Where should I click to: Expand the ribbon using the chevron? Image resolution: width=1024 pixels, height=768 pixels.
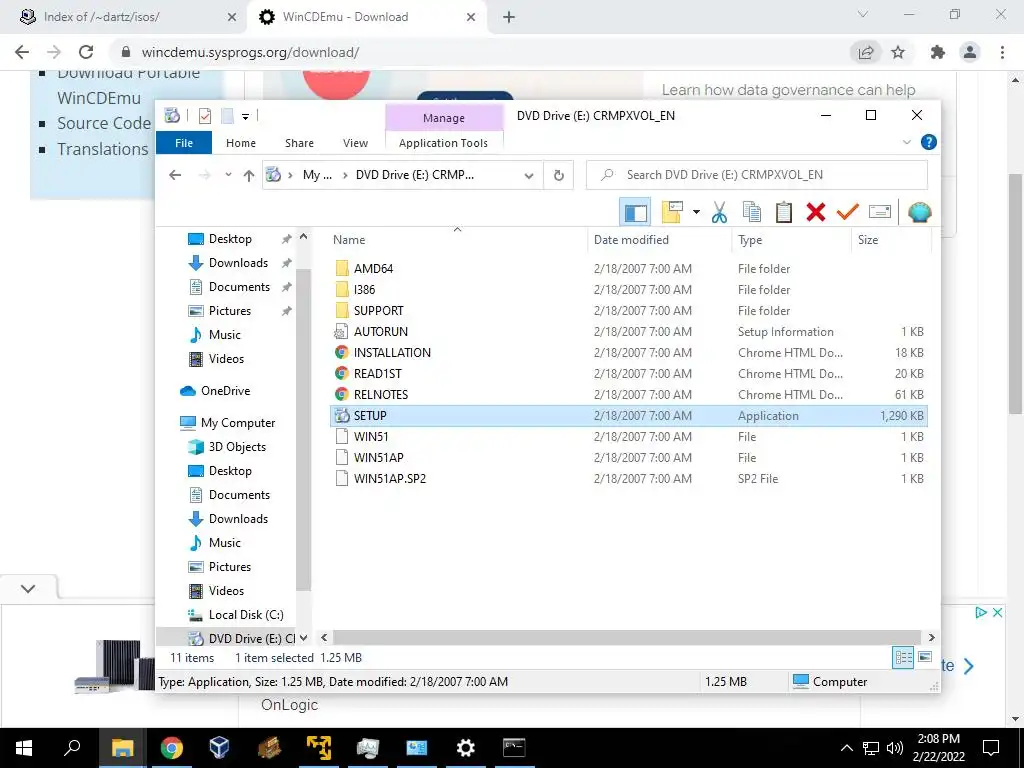[906, 142]
